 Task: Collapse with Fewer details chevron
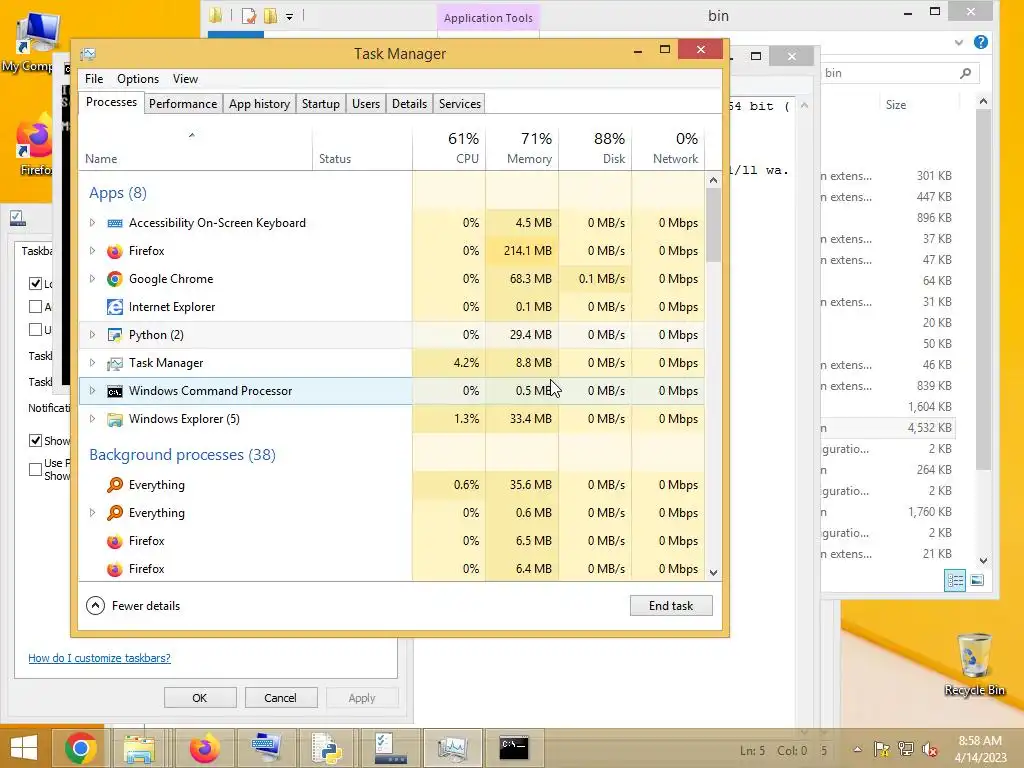click(x=95, y=605)
